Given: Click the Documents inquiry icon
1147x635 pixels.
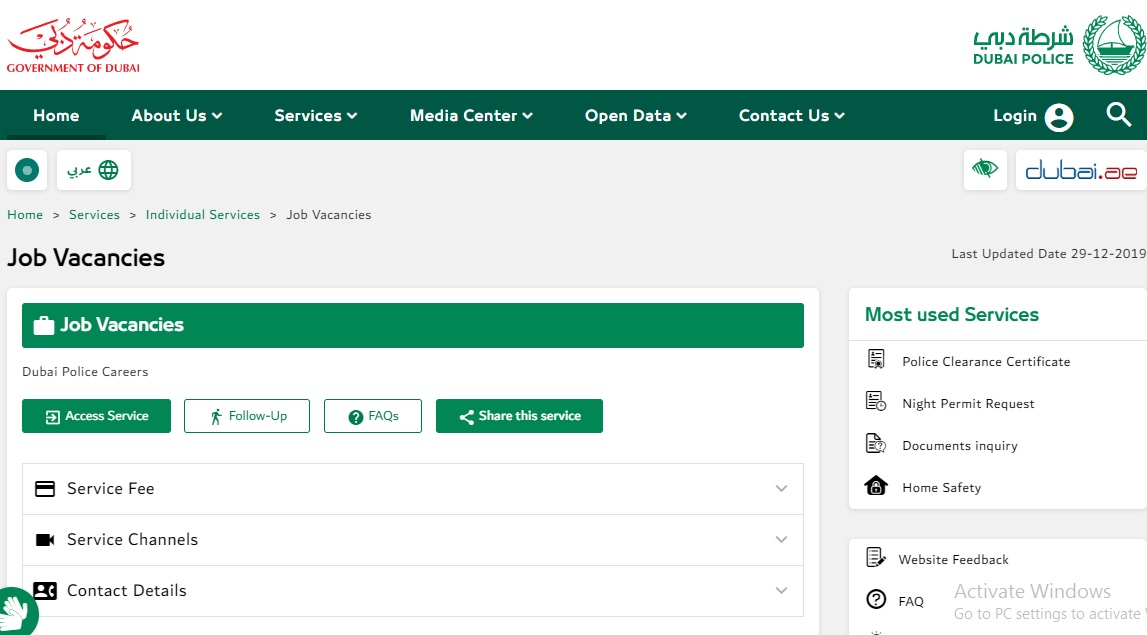Looking at the screenshot, I should [876, 443].
